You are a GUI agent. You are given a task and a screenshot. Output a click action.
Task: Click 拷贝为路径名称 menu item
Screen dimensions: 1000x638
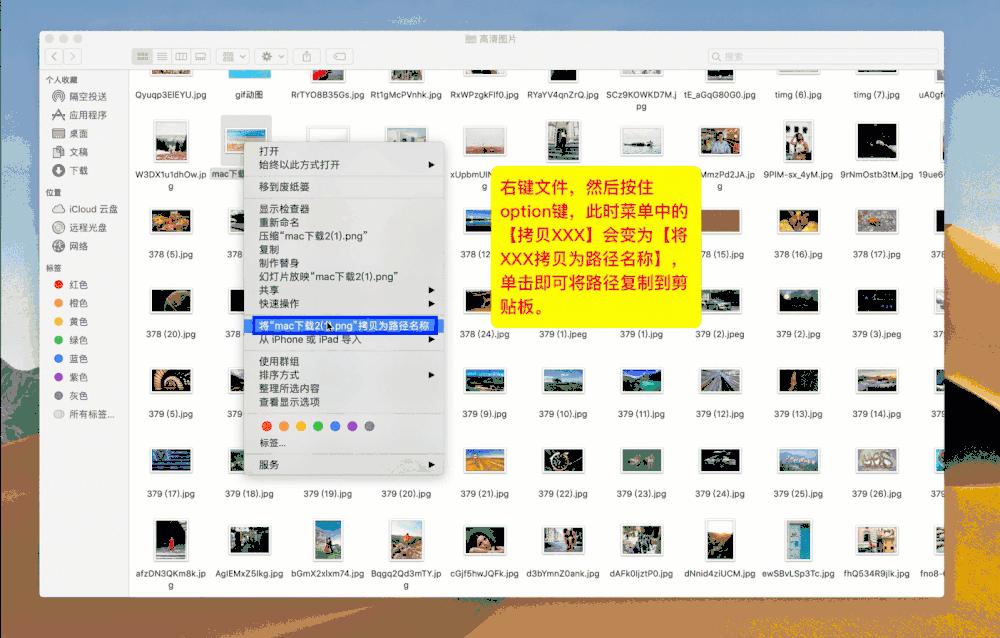[344, 325]
